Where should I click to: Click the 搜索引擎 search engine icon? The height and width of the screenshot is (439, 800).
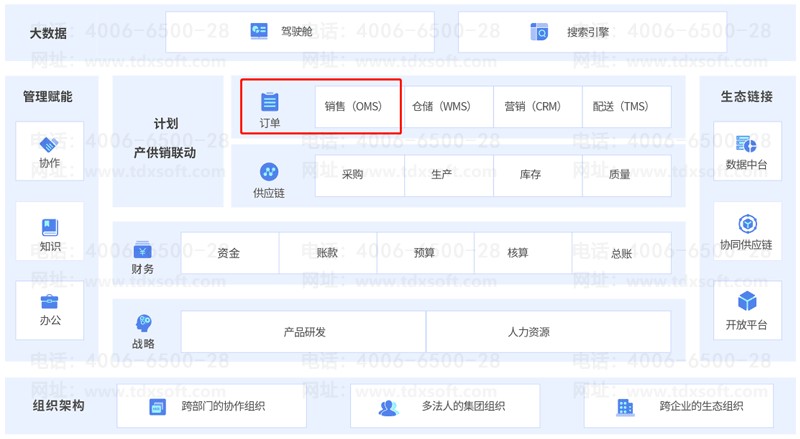point(539,32)
